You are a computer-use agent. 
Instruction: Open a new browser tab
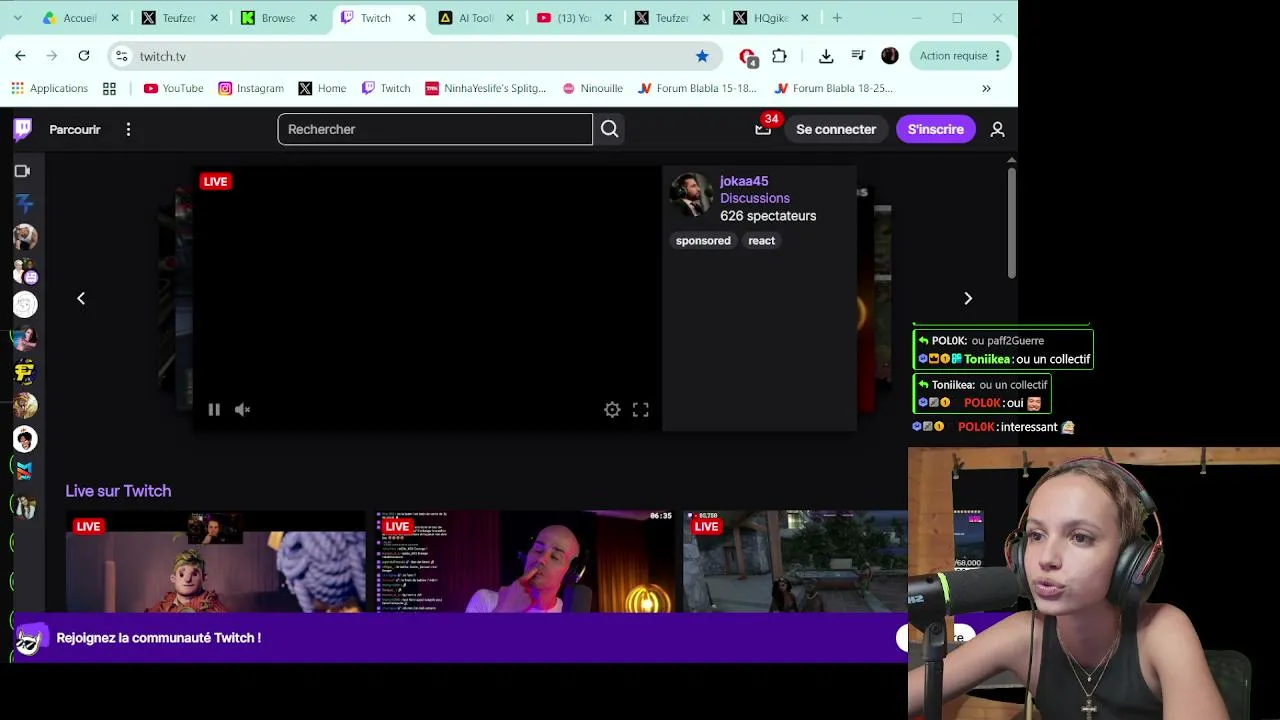click(837, 18)
